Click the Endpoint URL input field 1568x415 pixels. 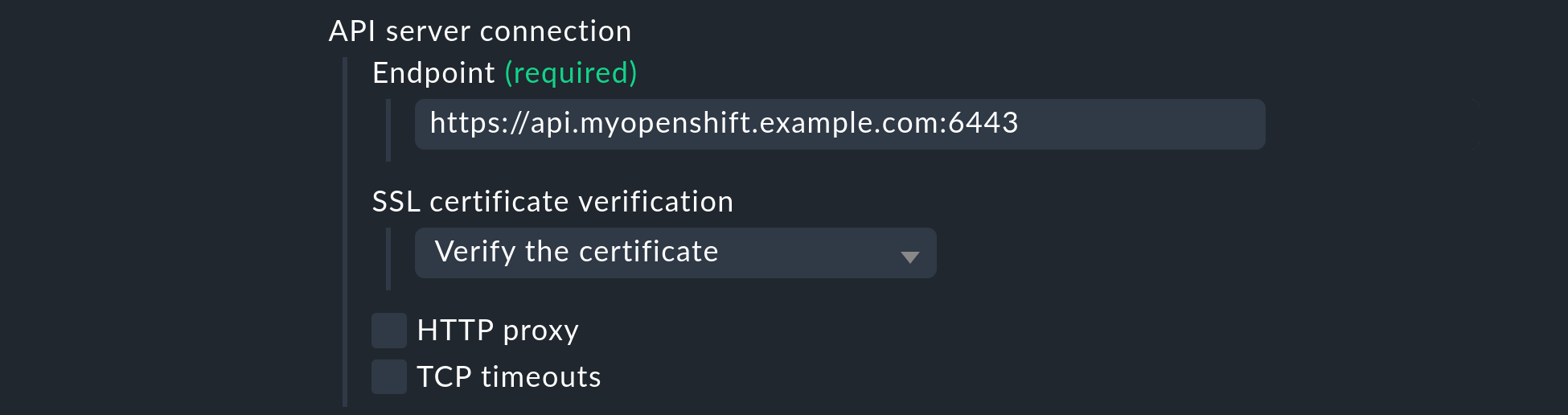pyautogui.click(x=839, y=124)
